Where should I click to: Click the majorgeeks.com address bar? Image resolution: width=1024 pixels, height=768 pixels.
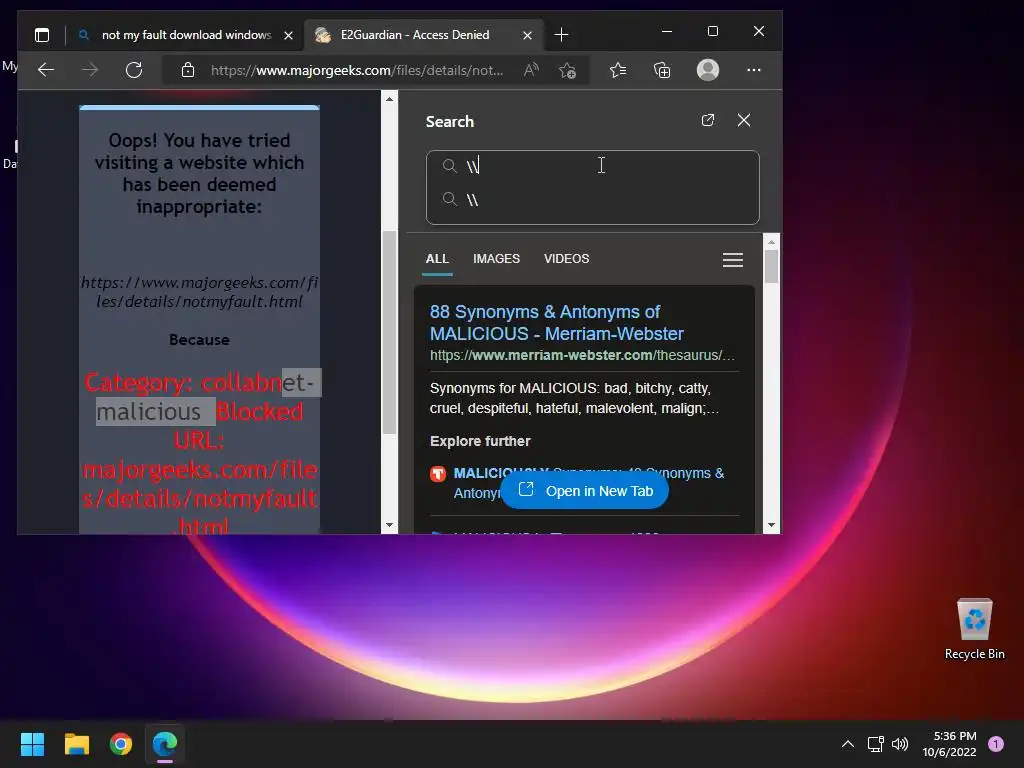pos(357,70)
